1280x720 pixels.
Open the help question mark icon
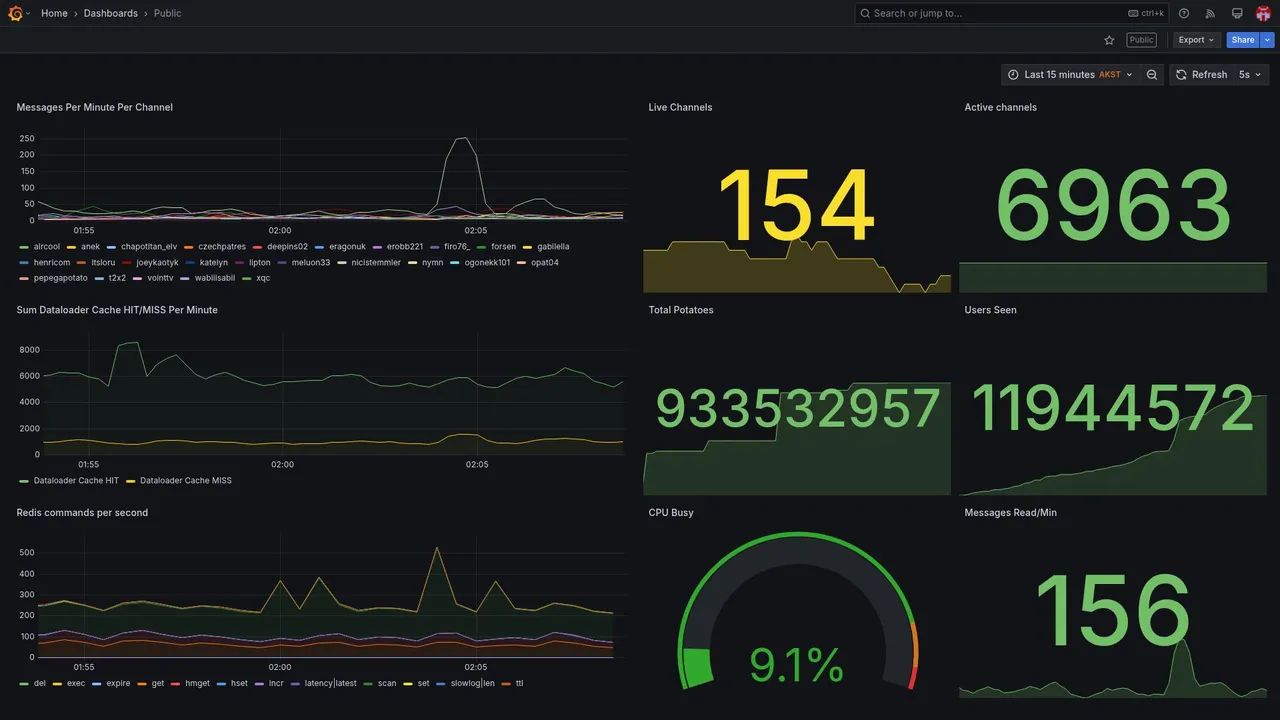click(1184, 13)
